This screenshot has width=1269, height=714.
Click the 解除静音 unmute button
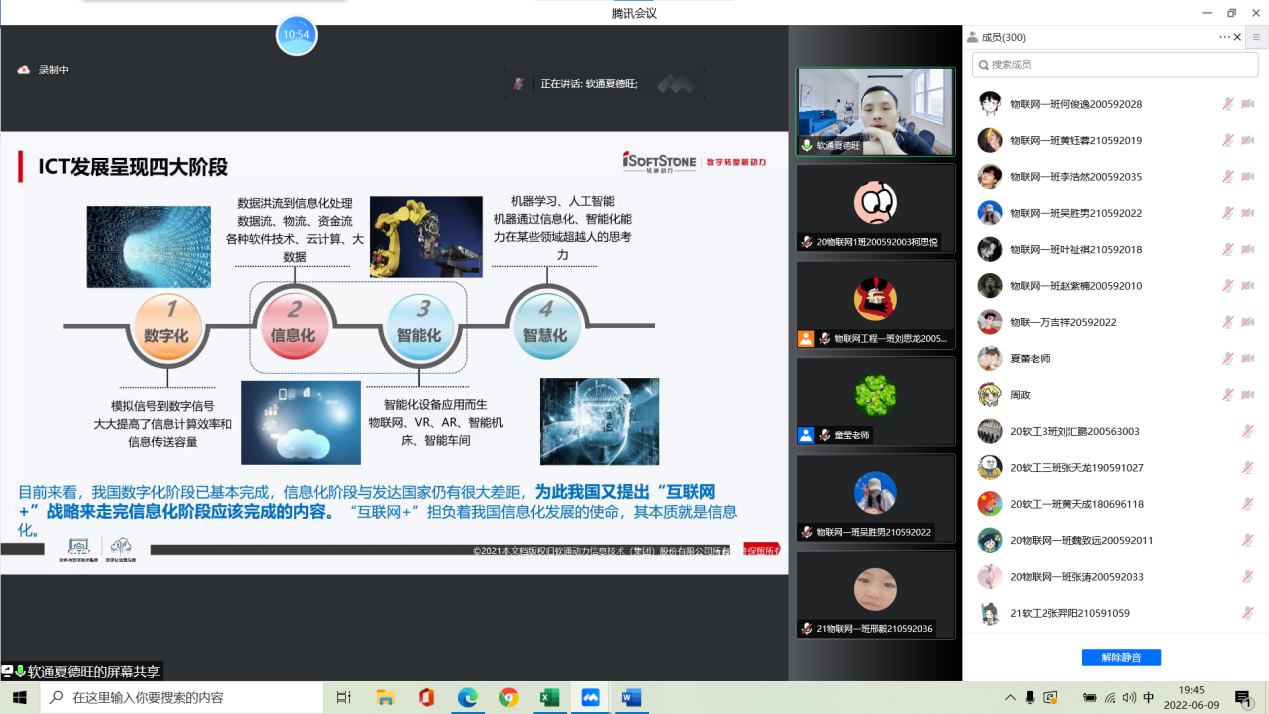(1121, 657)
